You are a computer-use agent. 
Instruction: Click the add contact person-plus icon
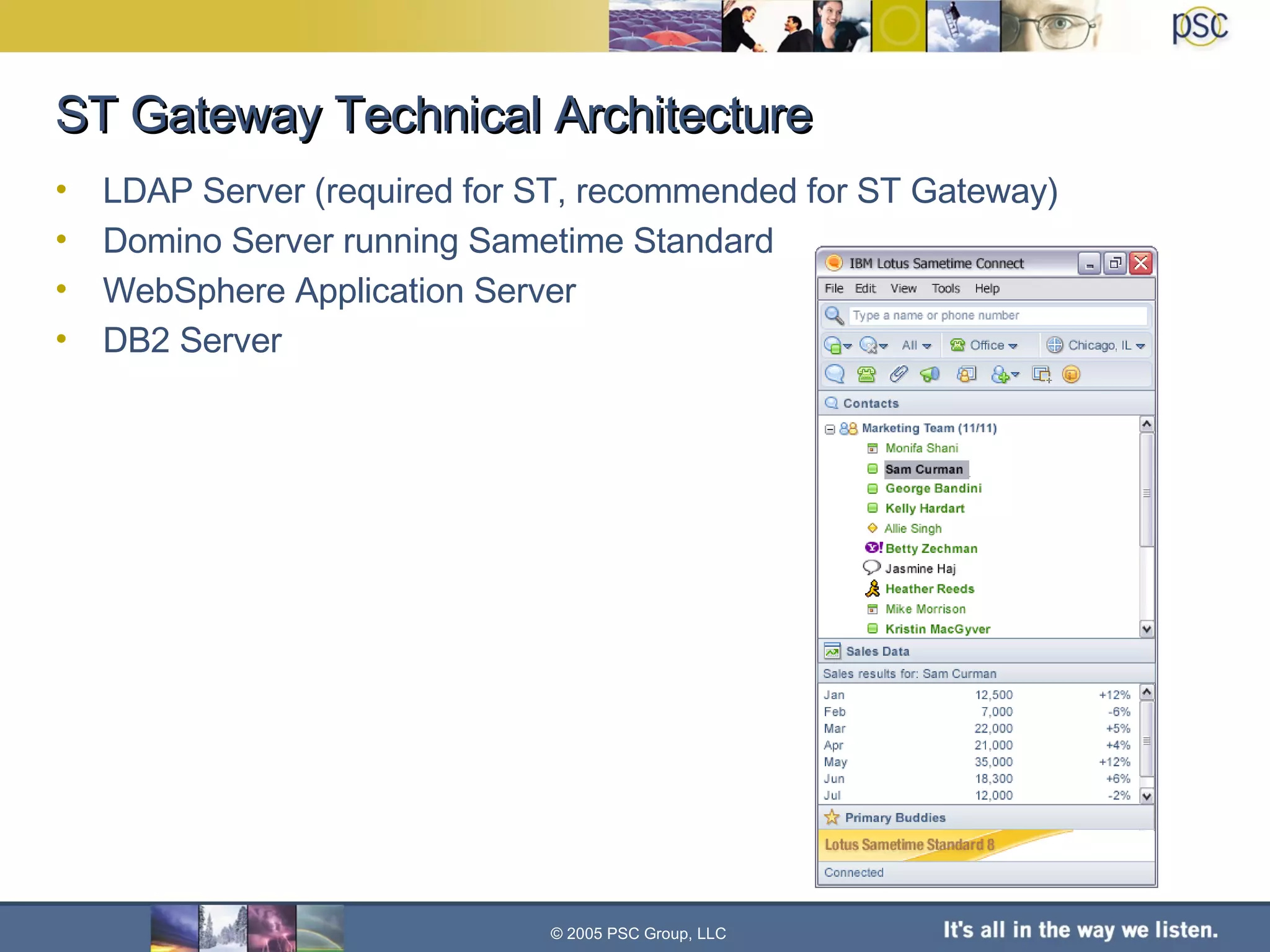[x=1000, y=374]
